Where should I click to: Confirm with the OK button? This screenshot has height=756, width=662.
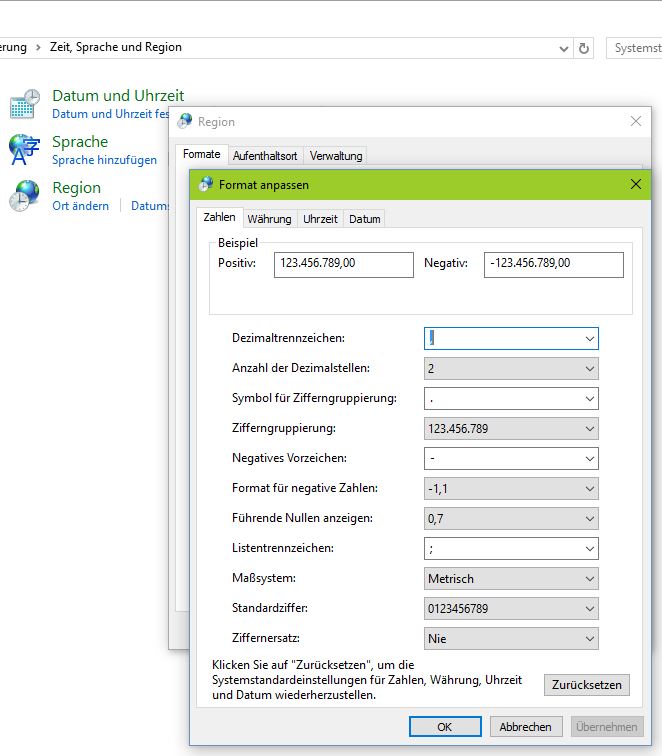(445, 727)
